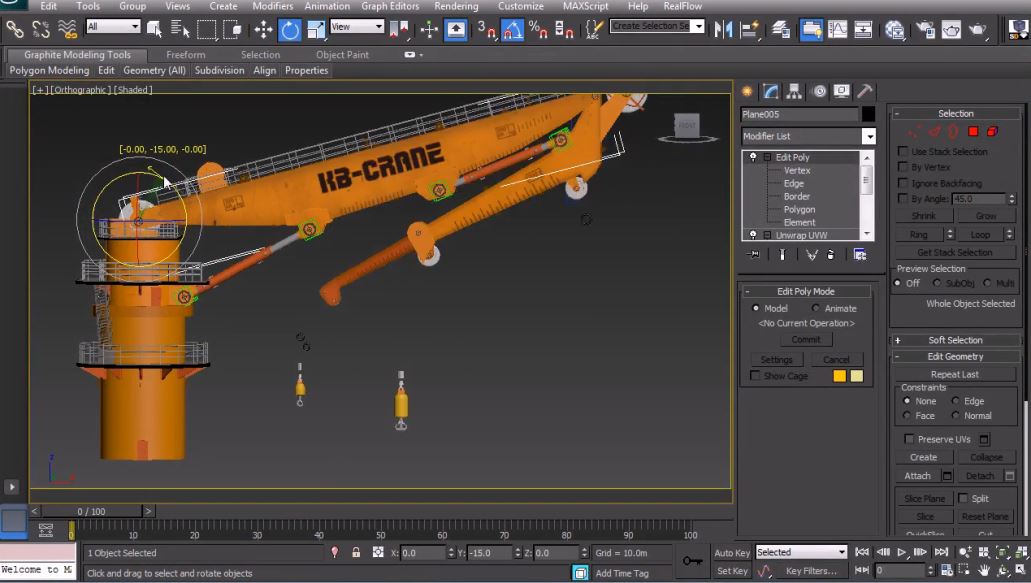The image size is (1031, 583).
Task: Open the Selected key mode dropdown
Action: [801, 552]
